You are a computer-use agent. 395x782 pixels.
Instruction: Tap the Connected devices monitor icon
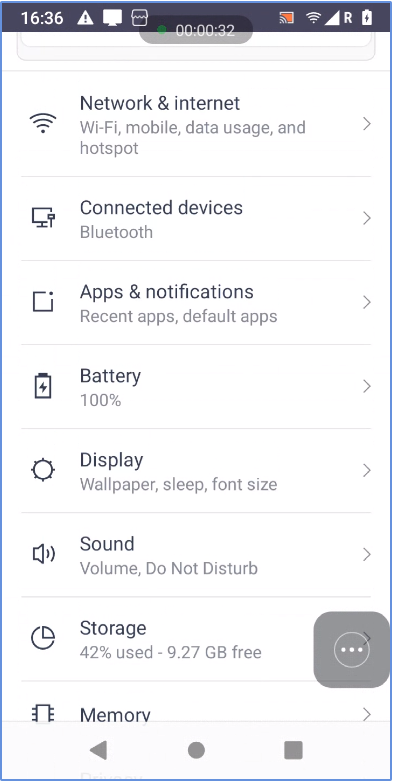pyautogui.click(x=43, y=218)
